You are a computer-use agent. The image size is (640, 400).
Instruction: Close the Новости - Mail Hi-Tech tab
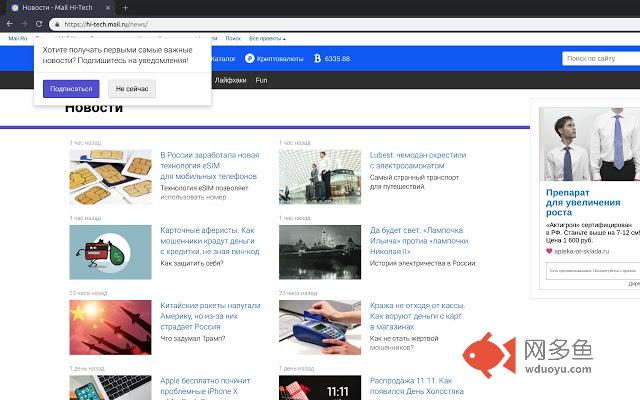point(108,7)
